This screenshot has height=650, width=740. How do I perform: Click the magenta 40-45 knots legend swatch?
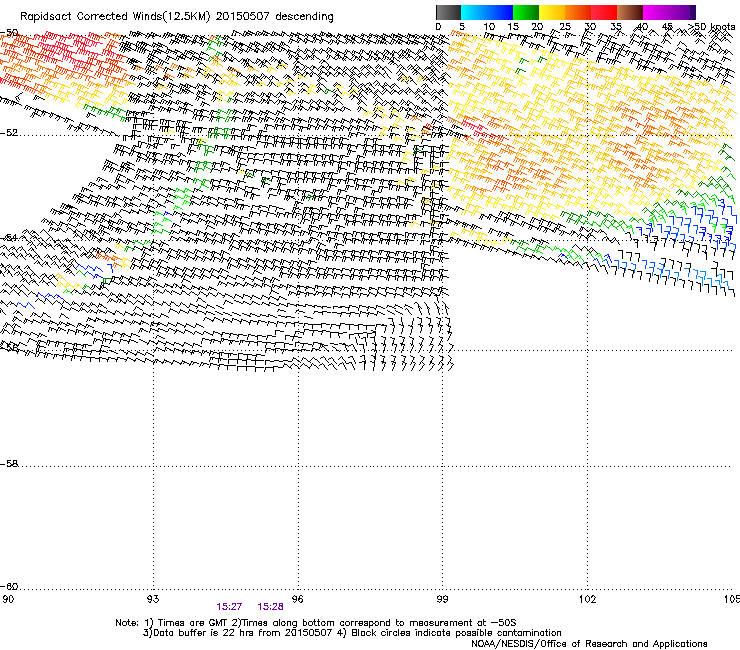(656, 12)
